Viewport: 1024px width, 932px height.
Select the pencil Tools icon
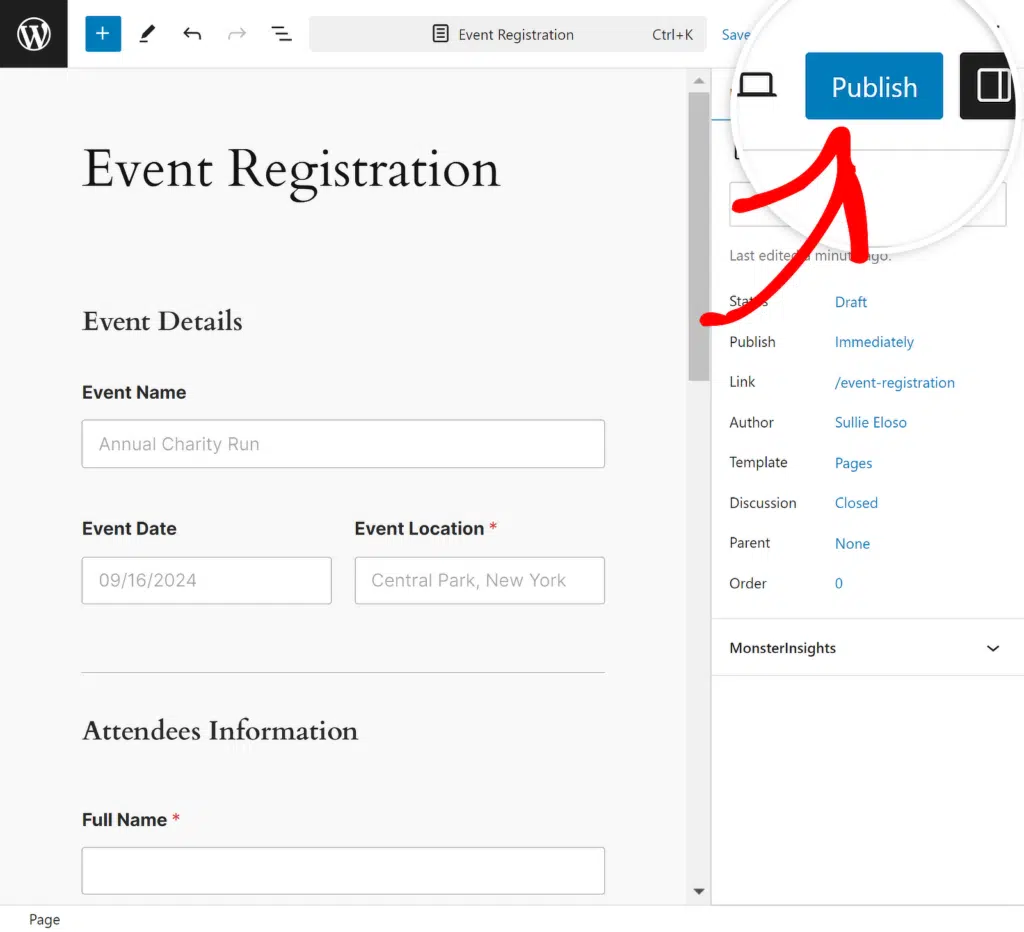(148, 33)
